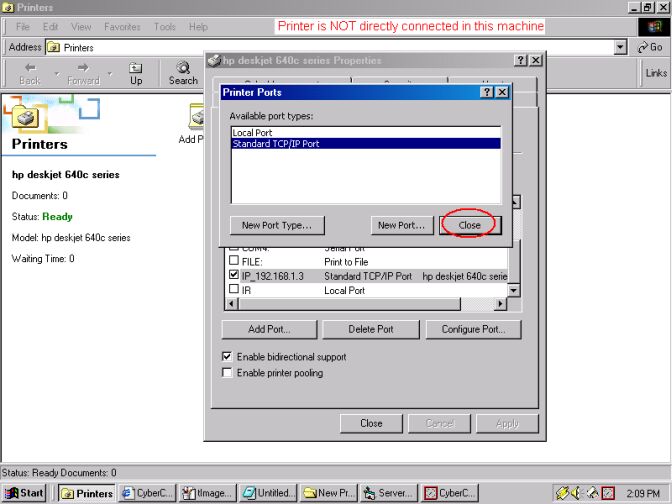This screenshot has height=504, width=672.
Task: Check the FILE: port checkbox
Action: [234, 261]
